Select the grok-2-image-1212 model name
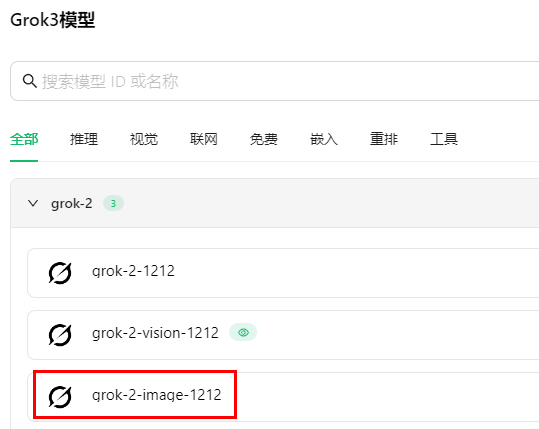The width and height of the screenshot is (539, 429). click(157, 395)
